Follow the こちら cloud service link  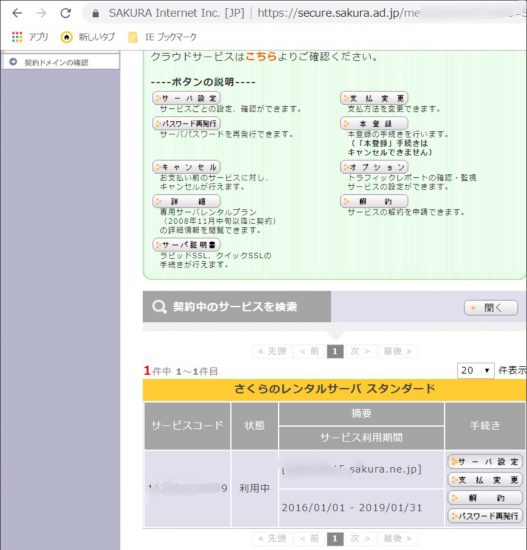click(x=261, y=56)
